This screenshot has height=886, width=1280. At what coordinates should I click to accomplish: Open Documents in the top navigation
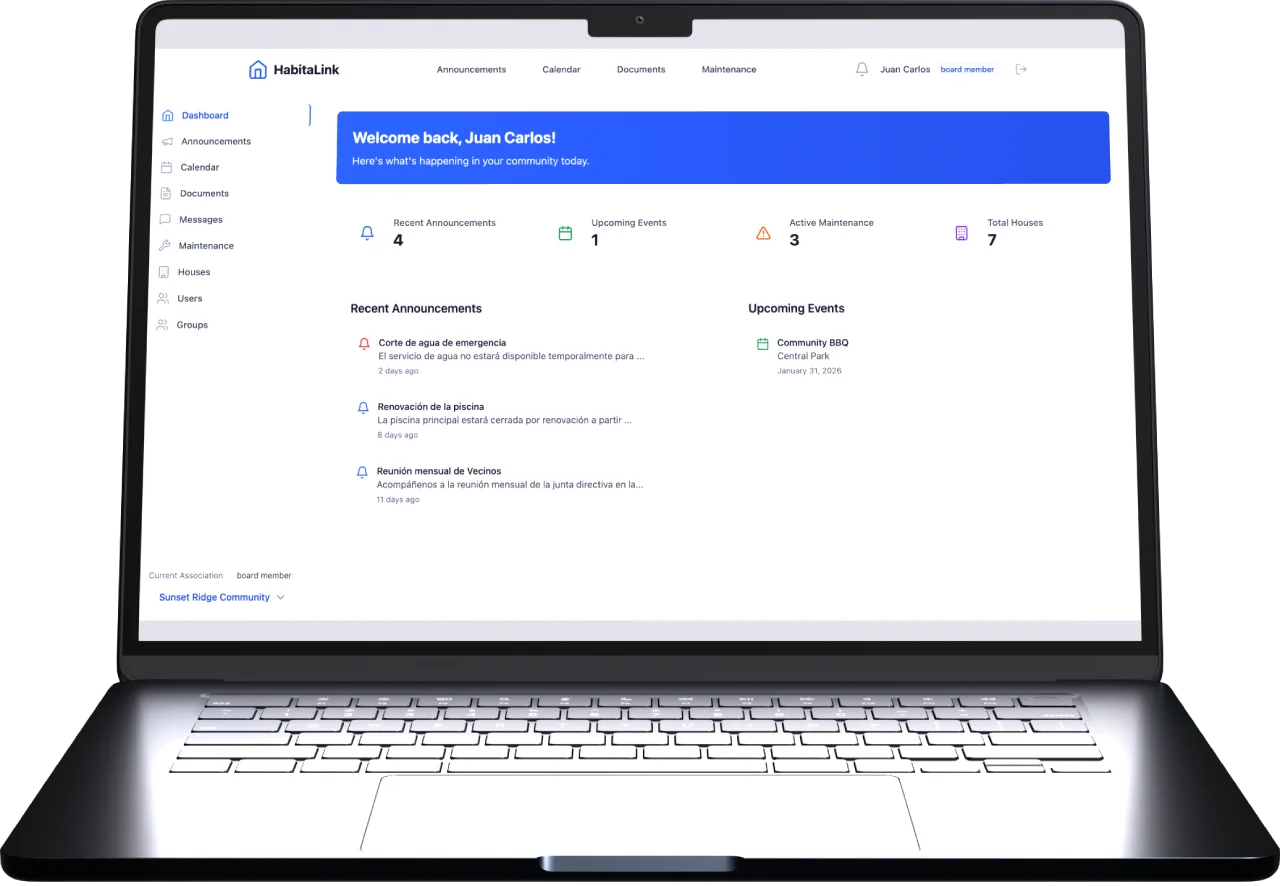[x=641, y=70]
